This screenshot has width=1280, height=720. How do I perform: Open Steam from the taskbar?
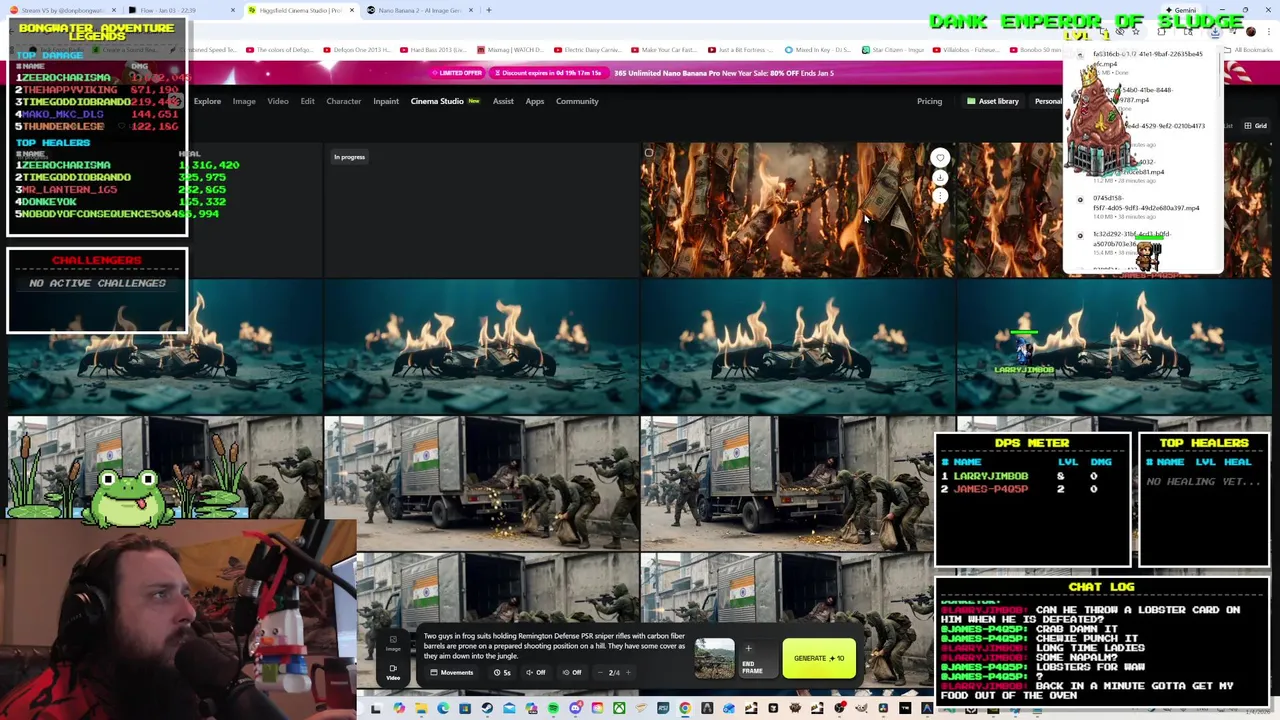[487, 709]
